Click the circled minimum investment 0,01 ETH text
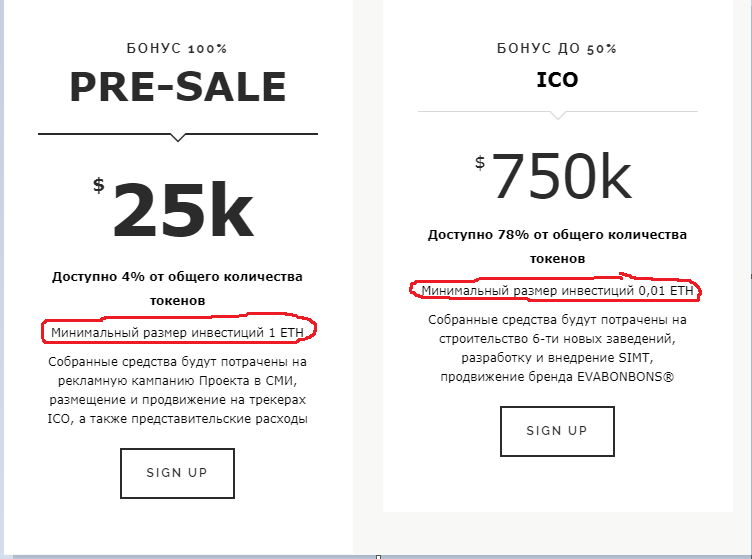Viewport: 752px width, 559px height. point(557,291)
